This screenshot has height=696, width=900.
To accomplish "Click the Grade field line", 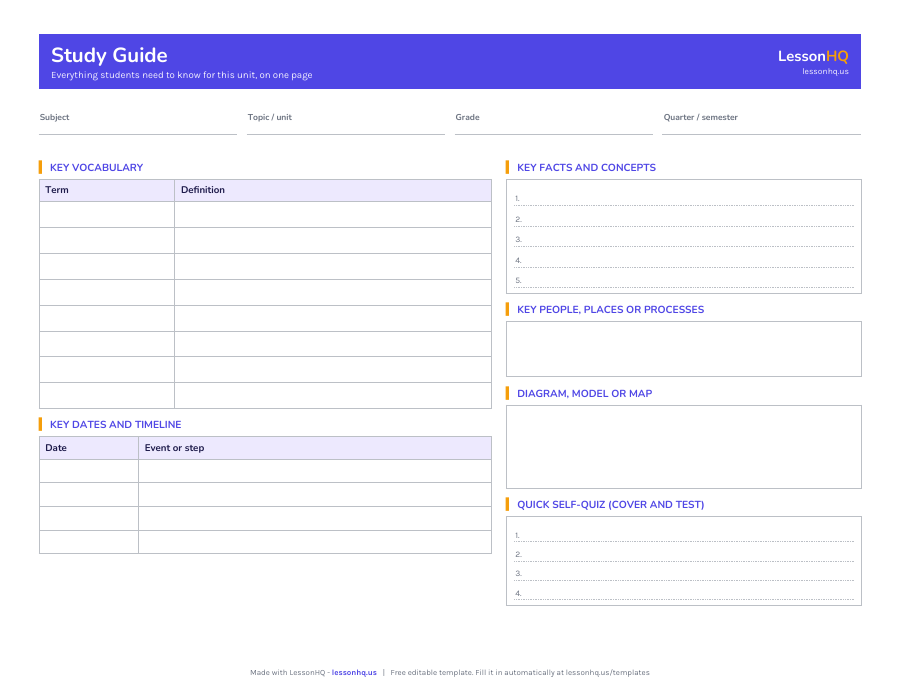I will click(x=554, y=122).
